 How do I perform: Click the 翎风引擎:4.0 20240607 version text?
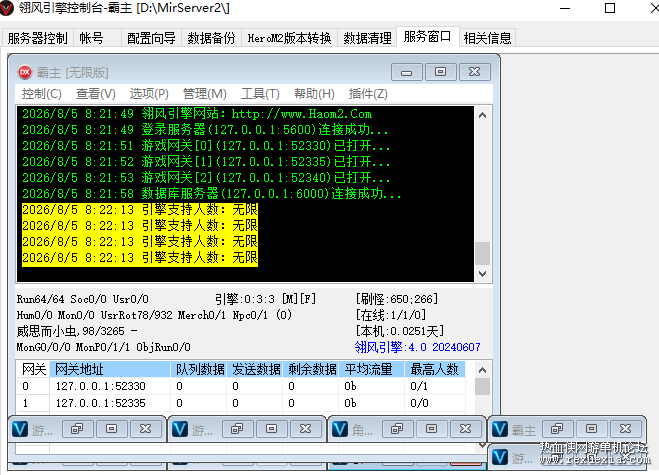click(417, 347)
